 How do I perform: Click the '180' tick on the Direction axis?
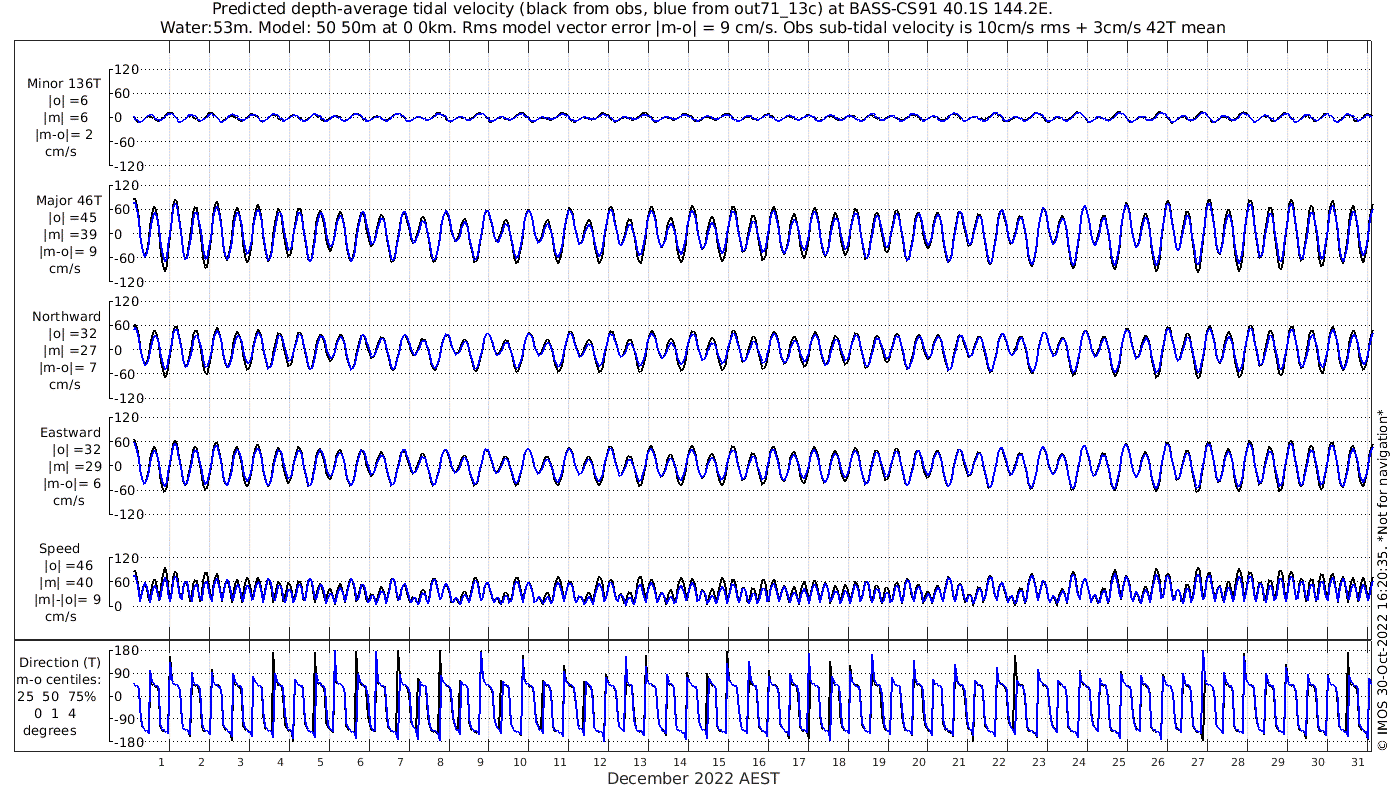(x=126, y=650)
